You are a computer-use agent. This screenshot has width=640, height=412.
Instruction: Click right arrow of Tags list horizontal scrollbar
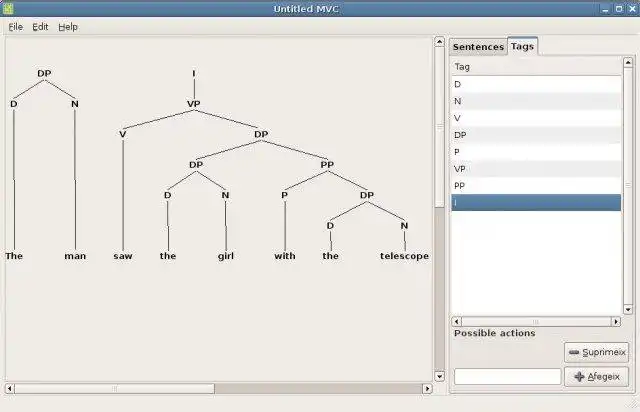(616, 322)
